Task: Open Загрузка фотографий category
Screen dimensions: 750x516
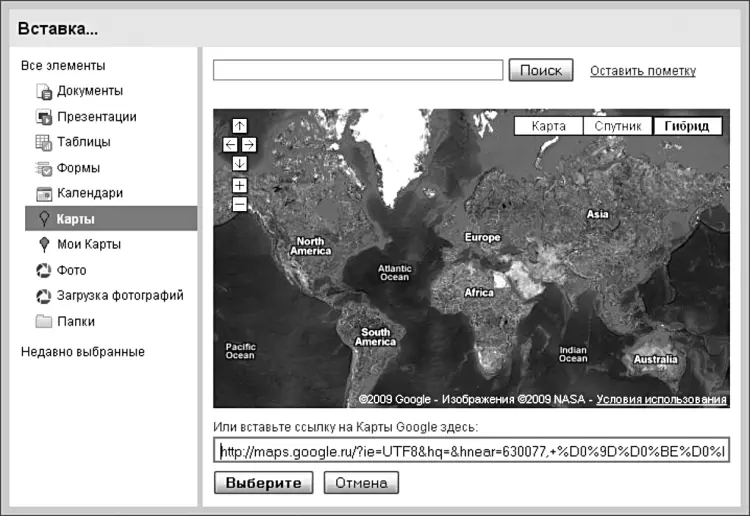Action: (120, 296)
